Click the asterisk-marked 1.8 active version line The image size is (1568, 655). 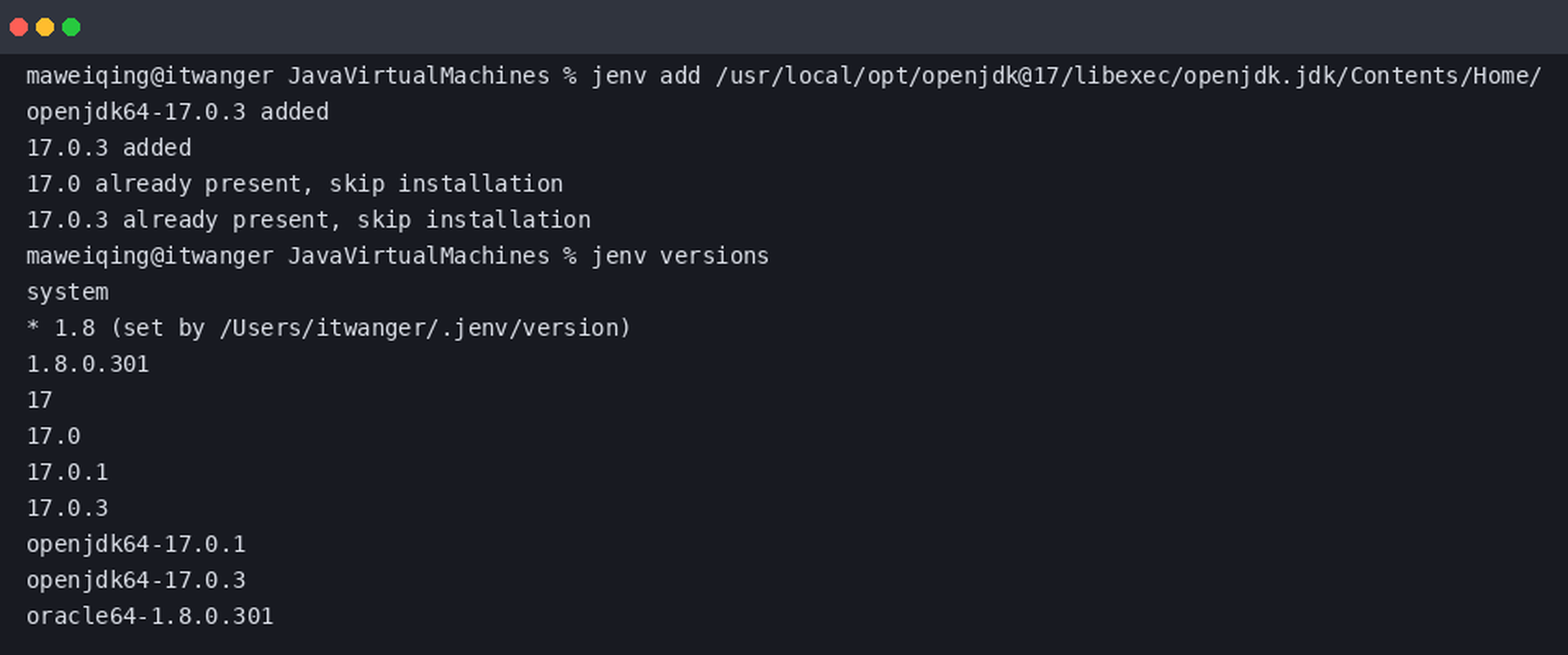(329, 328)
